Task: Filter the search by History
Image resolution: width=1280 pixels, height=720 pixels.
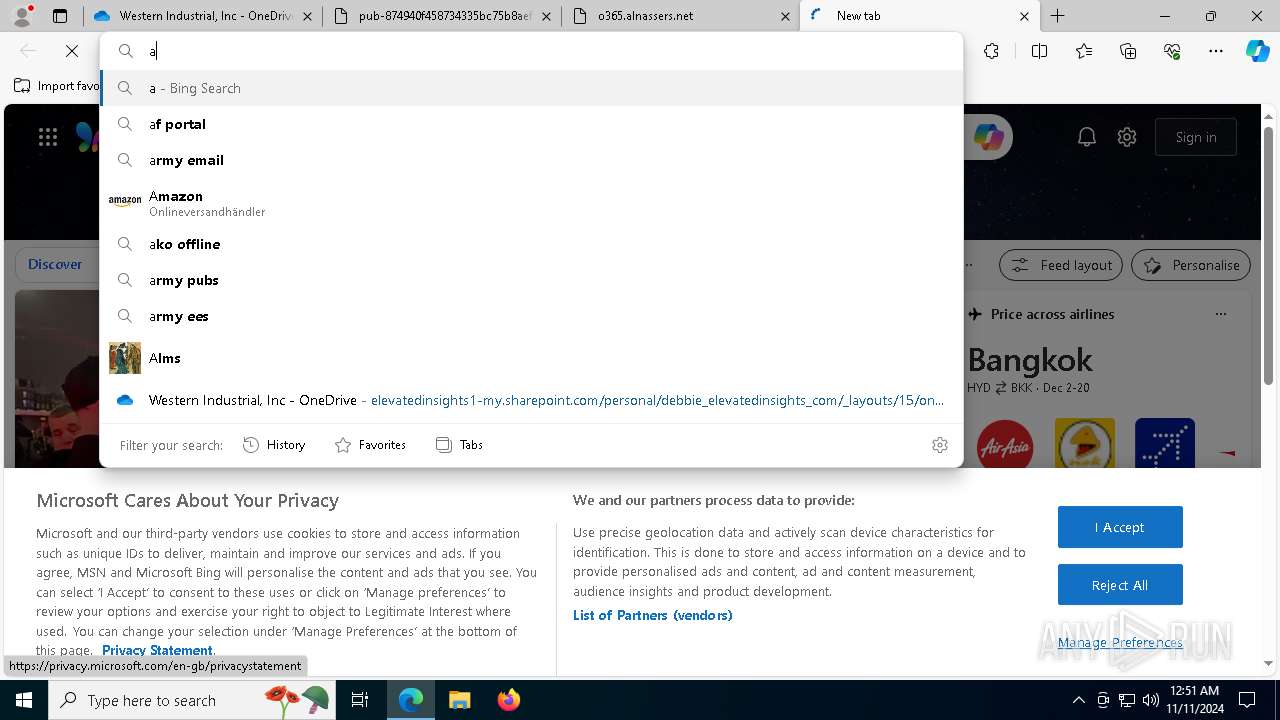Action: (x=274, y=445)
